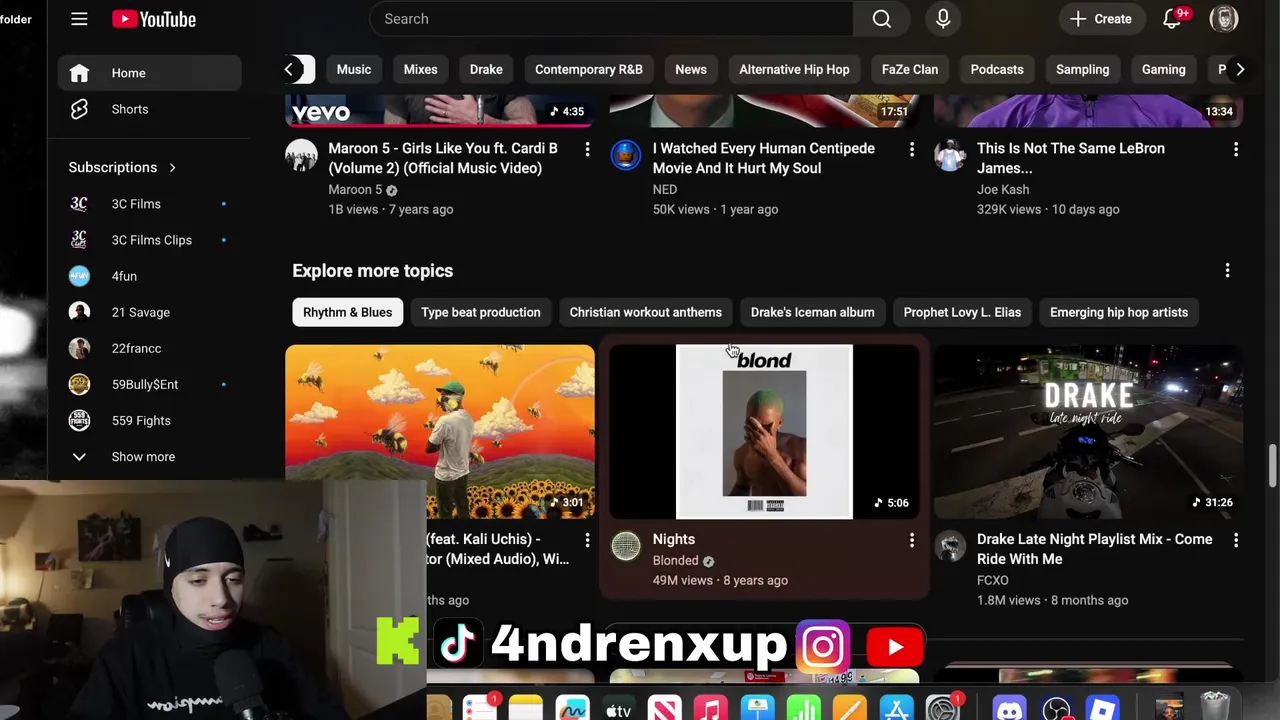Select the Drake chip

point(486,69)
